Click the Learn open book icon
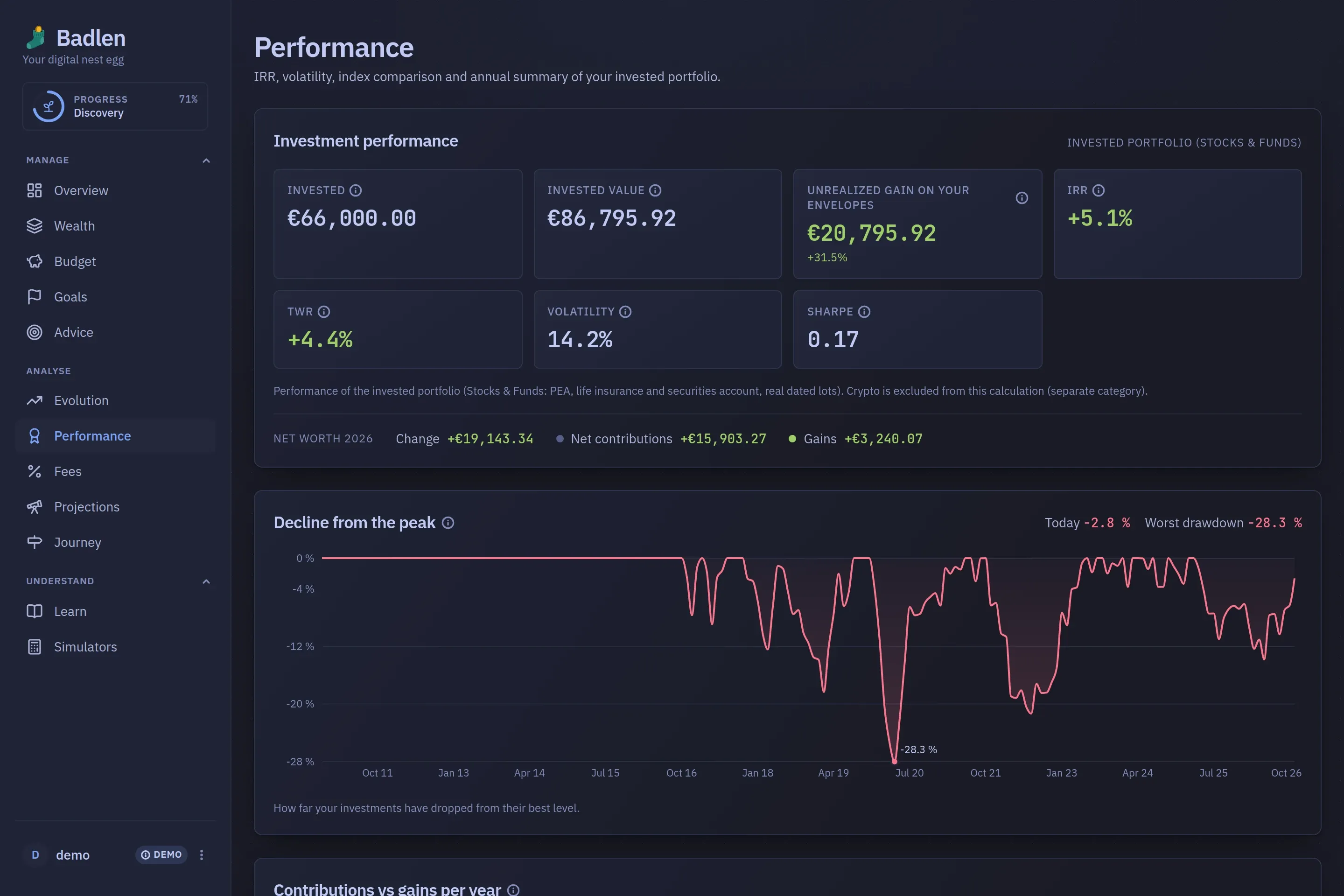The height and width of the screenshot is (896, 1344). coord(34,611)
